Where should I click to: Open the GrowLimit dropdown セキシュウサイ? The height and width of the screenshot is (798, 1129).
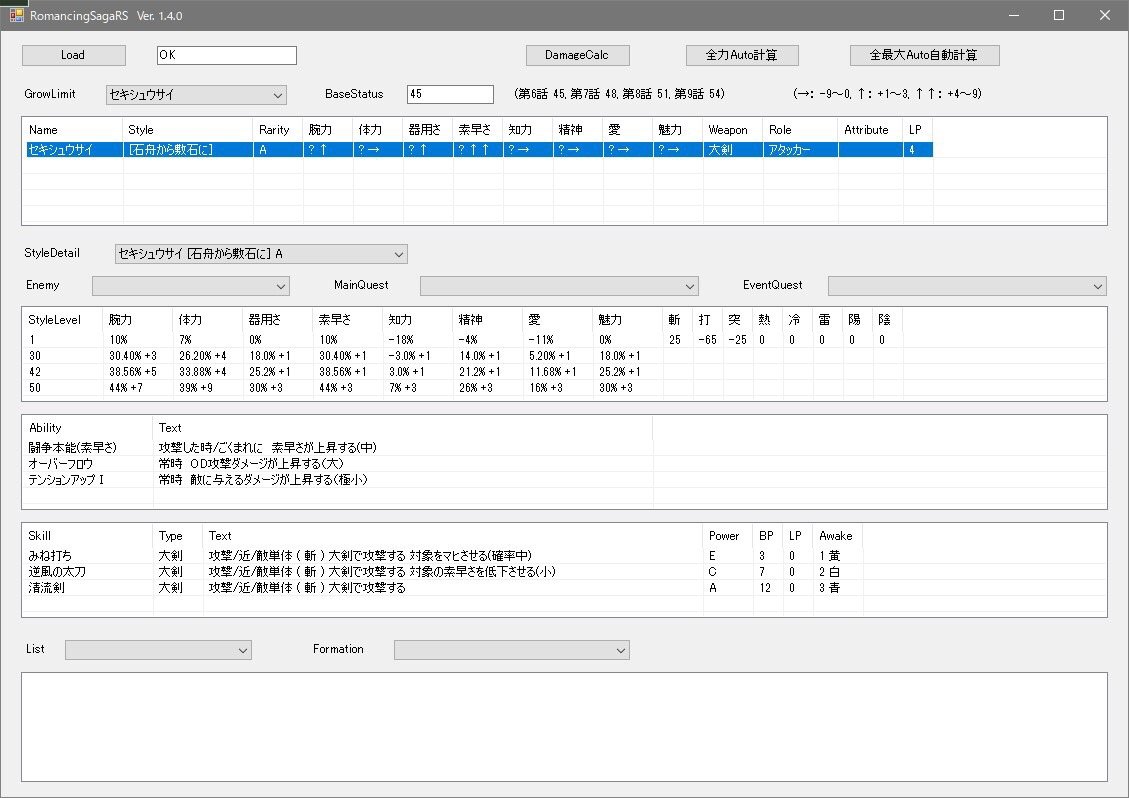pyautogui.click(x=196, y=94)
